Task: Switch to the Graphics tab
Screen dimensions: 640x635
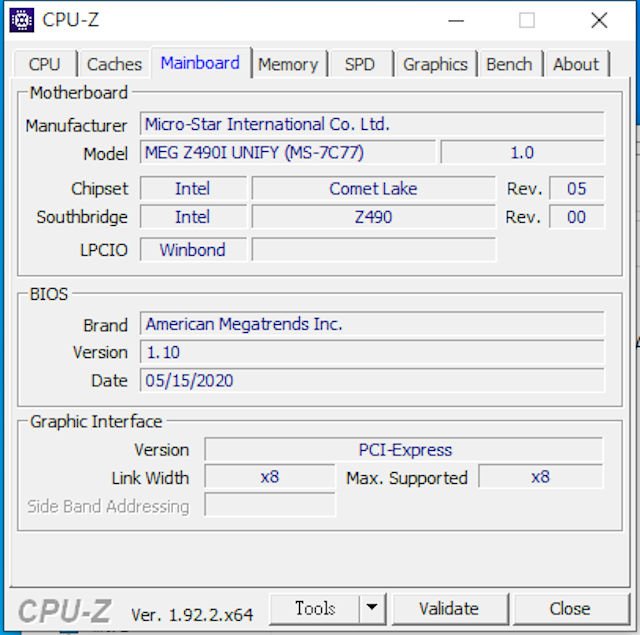Action: pos(436,64)
